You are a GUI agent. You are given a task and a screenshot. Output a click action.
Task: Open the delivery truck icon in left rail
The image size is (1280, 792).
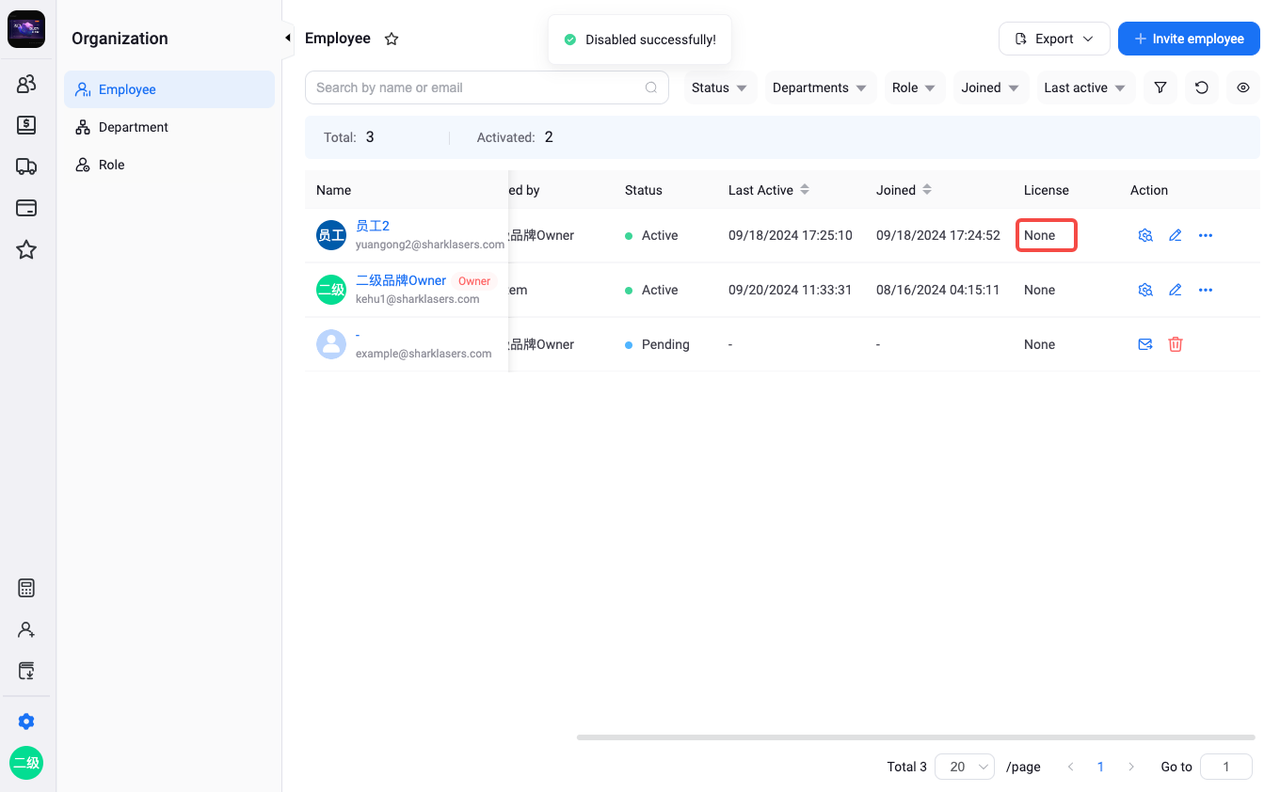pyautogui.click(x=26, y=167)
